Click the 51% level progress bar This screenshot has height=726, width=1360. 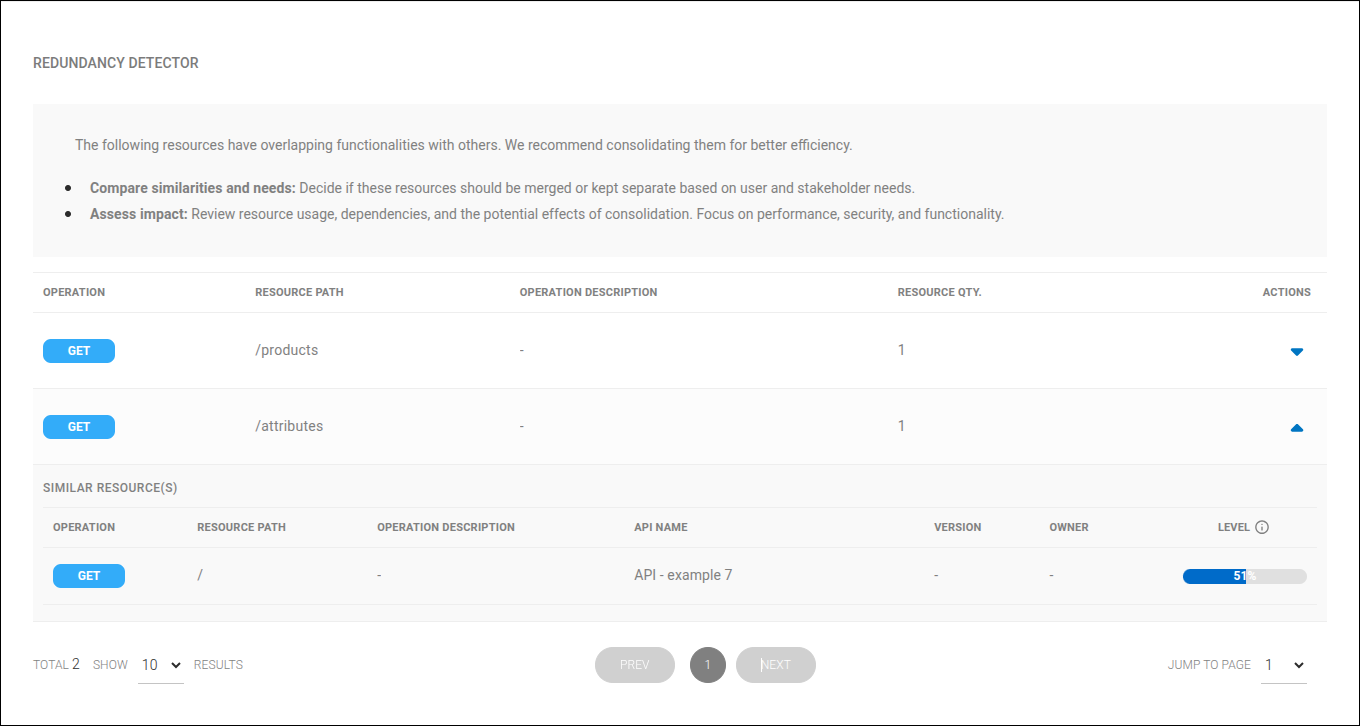[x=1244, y=575]
